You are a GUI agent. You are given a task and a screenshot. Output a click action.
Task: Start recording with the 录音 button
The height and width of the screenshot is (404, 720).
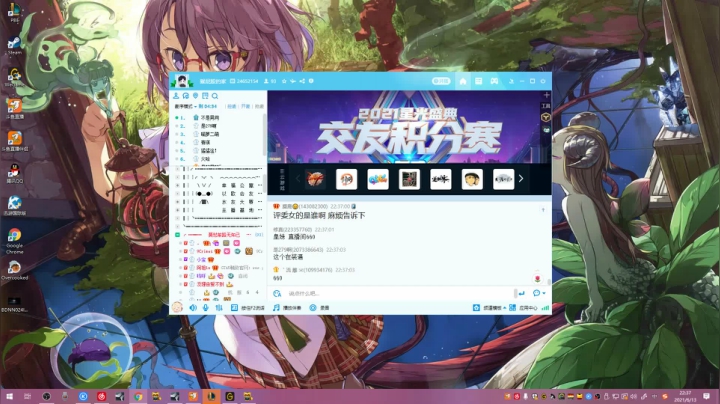click(x=319, y=308)
